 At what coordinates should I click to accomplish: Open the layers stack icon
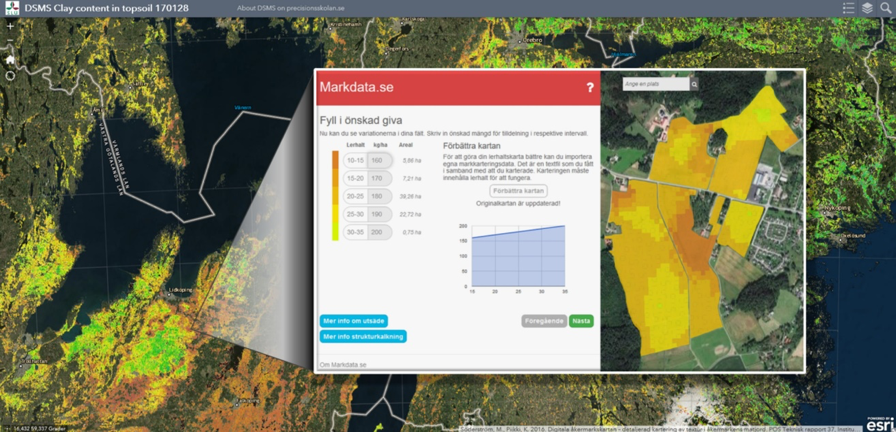click(867, 8)
